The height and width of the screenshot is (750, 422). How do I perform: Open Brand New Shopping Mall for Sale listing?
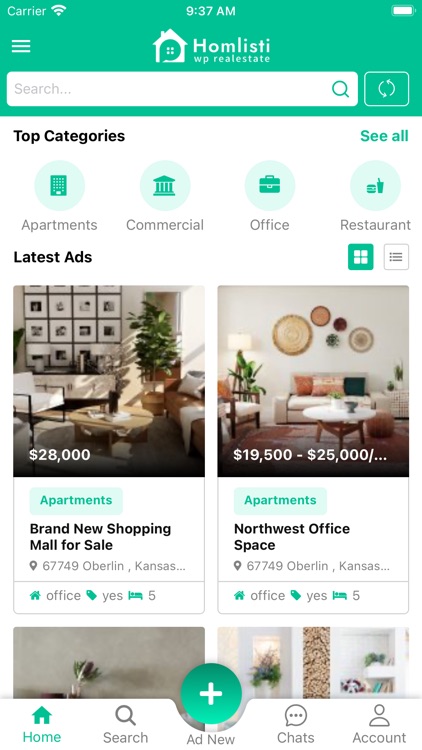click(x=100, y=537)
